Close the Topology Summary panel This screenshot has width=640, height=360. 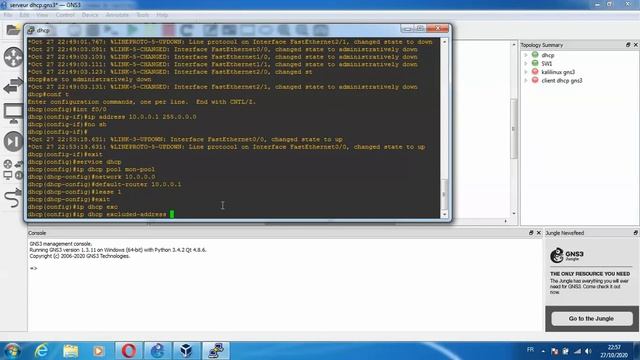(x=636, y=45)
